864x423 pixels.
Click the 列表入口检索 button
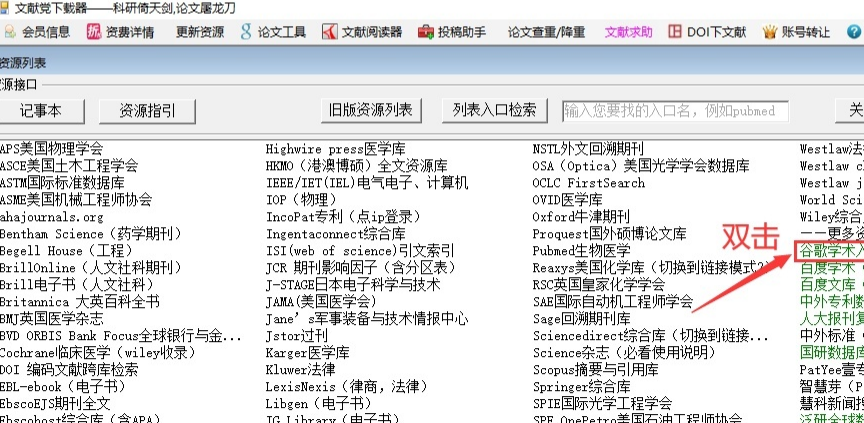click(x=494, y=110)
